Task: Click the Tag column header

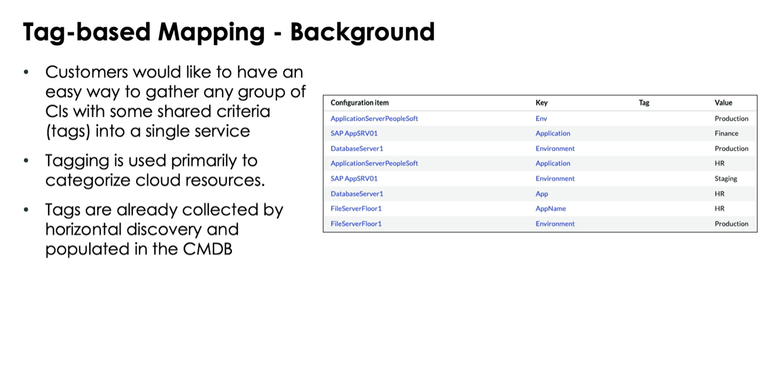Action: (x=643, y=103)
